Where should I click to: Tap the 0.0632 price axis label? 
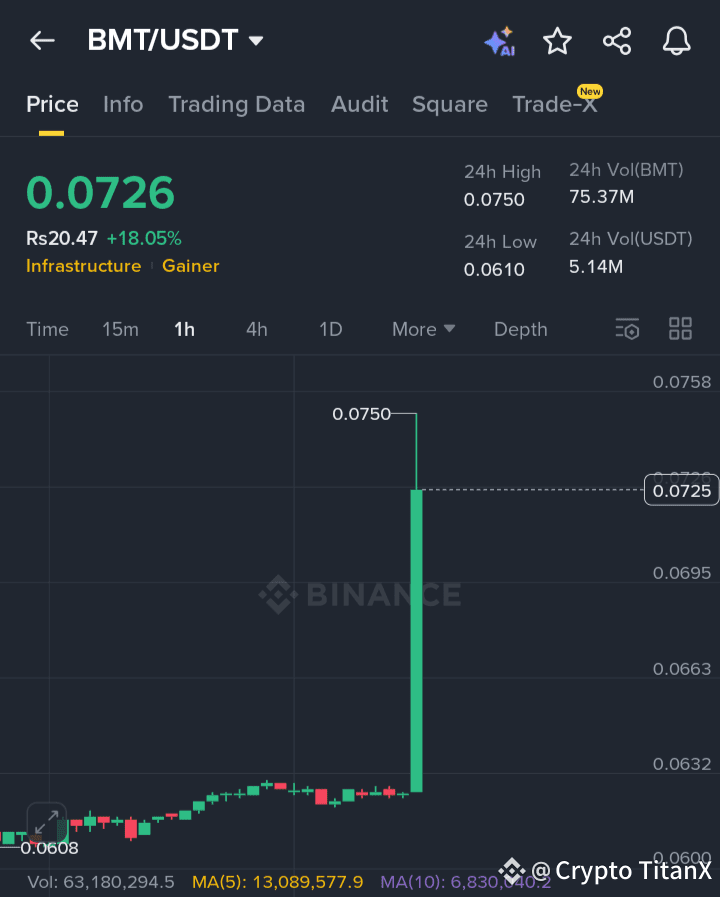(x=682, y=764)
